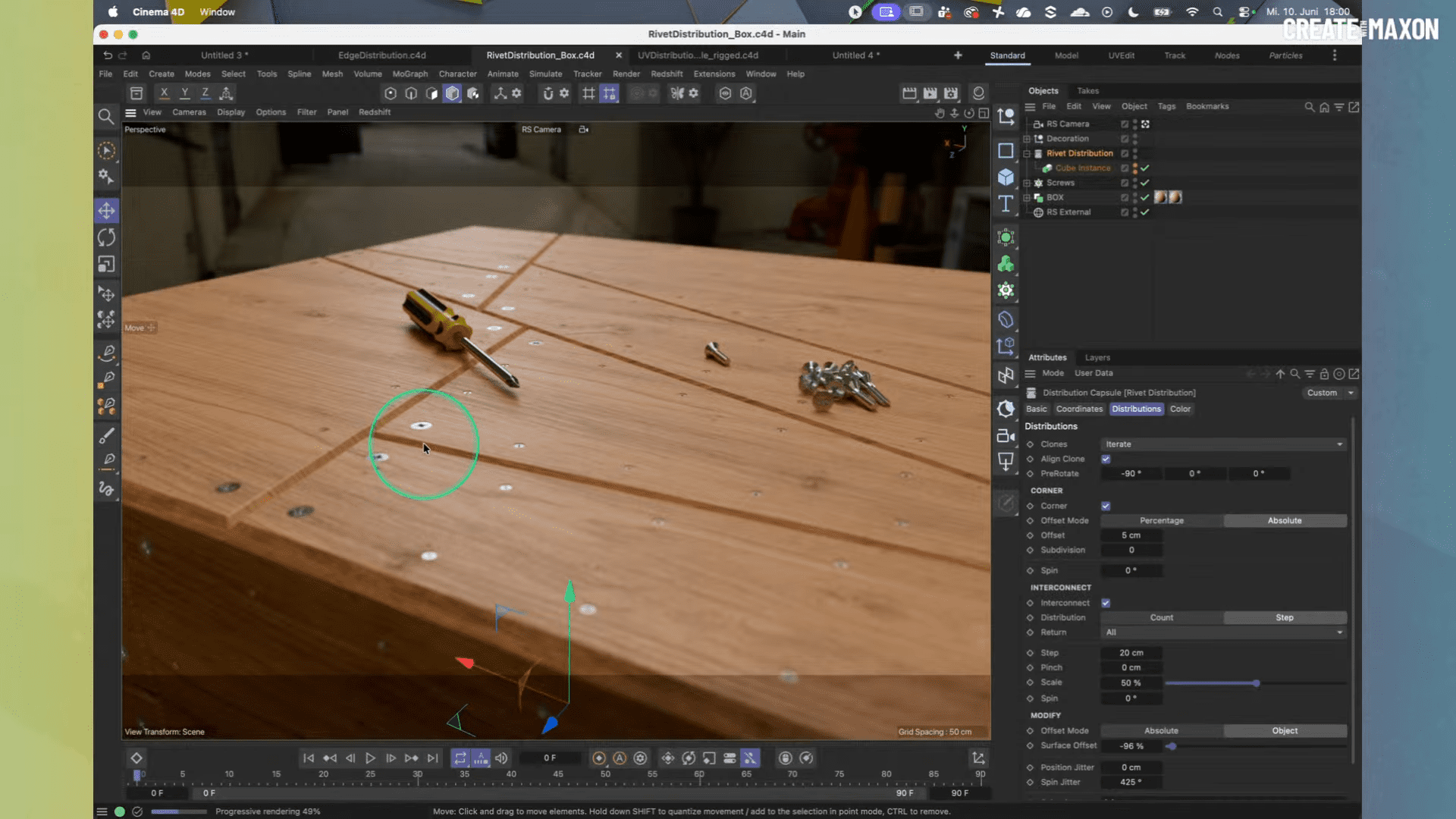Click the Step 20 cm input field
The width and height of the screenshot is (1456, 819).
click(x=1131, y=653)
